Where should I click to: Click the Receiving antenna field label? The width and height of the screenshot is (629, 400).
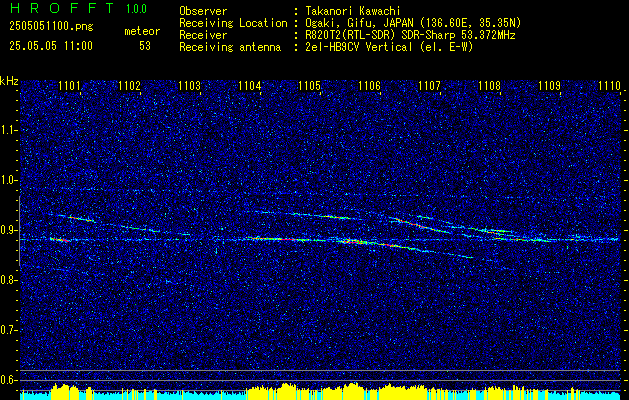click(x=230, y=47)
